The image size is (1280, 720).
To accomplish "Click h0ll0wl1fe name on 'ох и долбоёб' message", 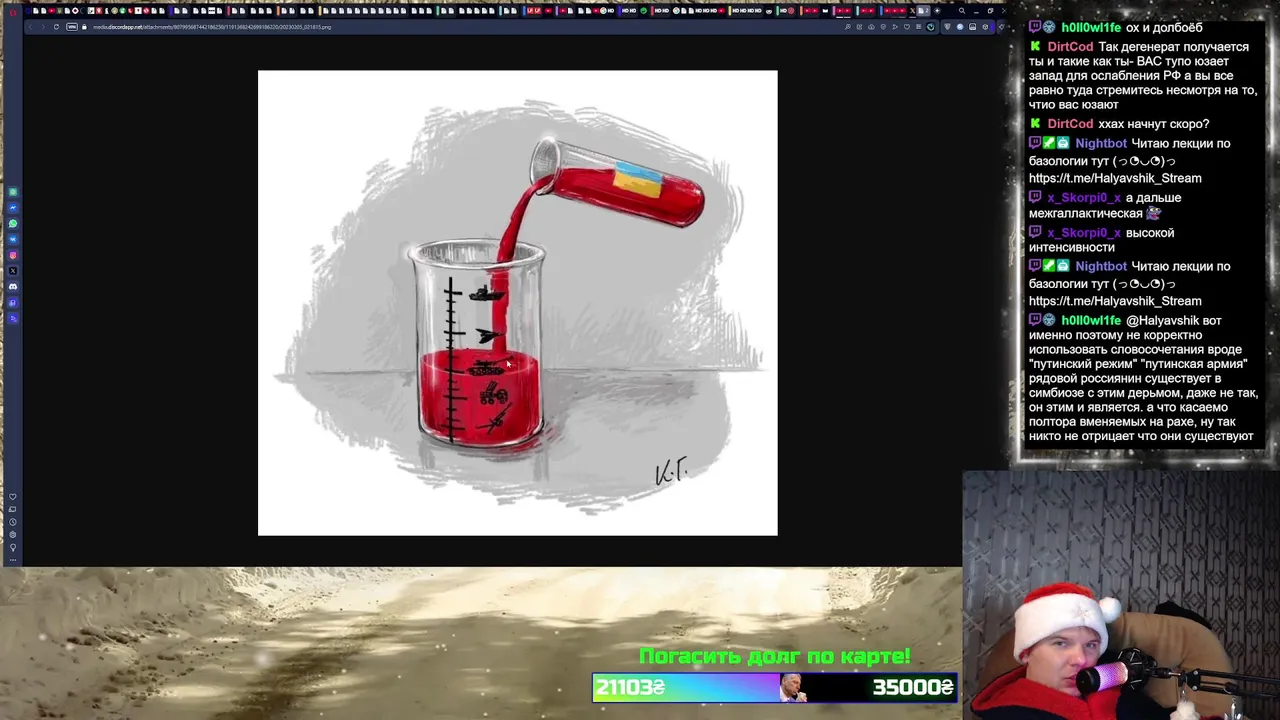I will [x=1091, y=28].
